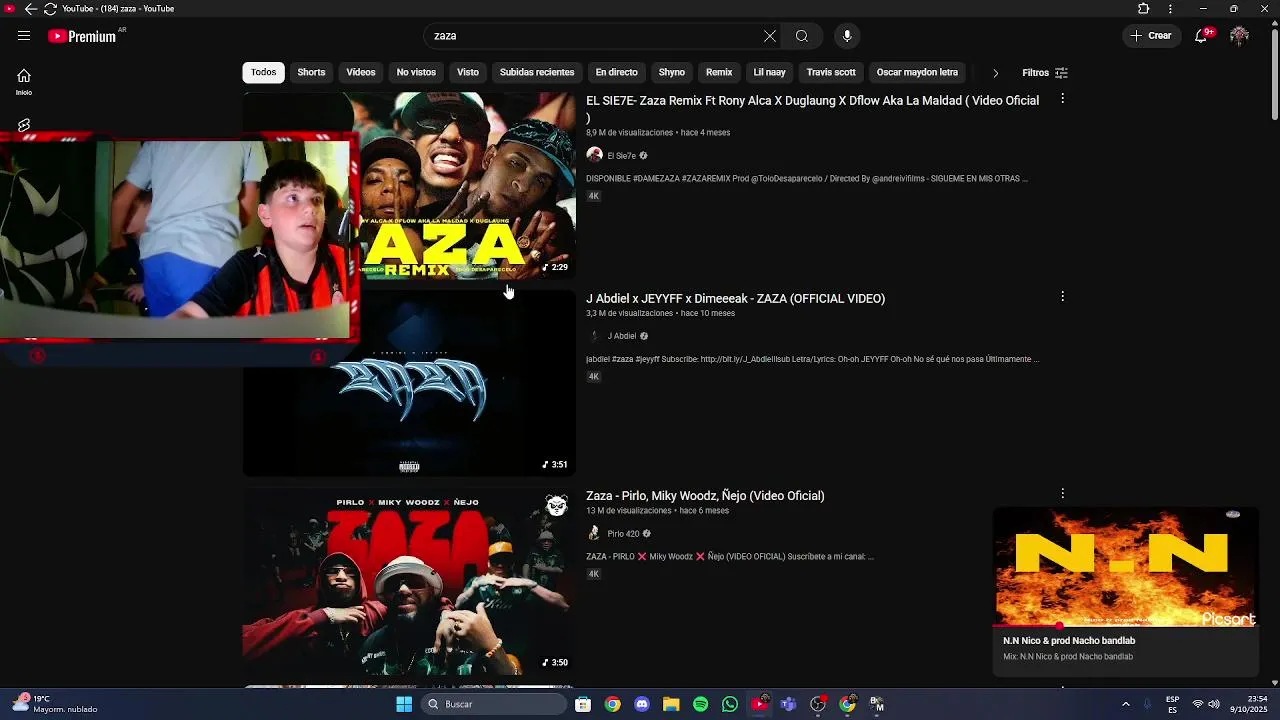Screen dimensions: 1280x720
Task: Open Pirlo 420 channel avatar
Action: point(594,533)
